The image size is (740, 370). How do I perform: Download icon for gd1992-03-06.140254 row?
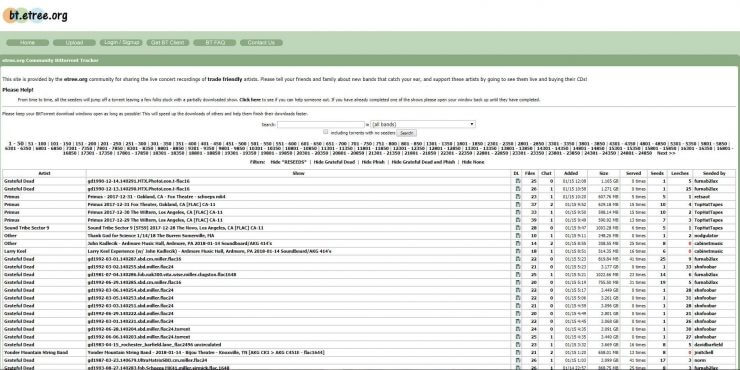[x=518, y=290]
